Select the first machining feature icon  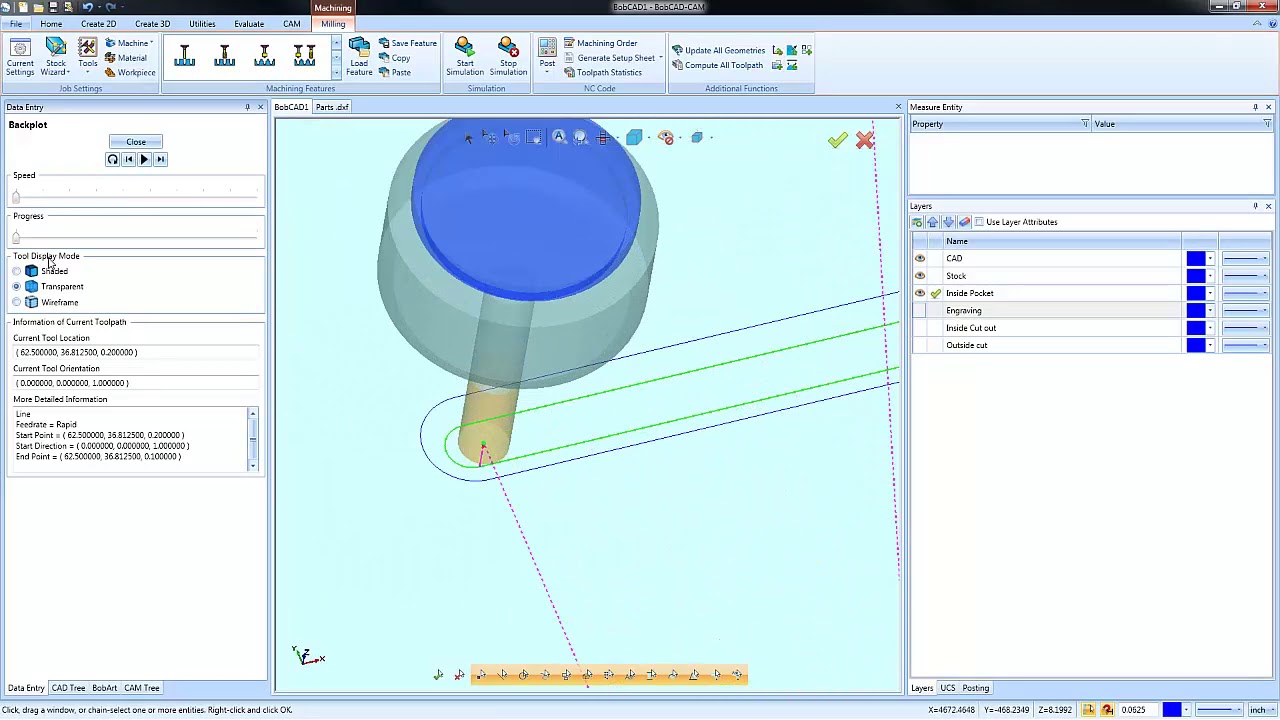point(185,57)
